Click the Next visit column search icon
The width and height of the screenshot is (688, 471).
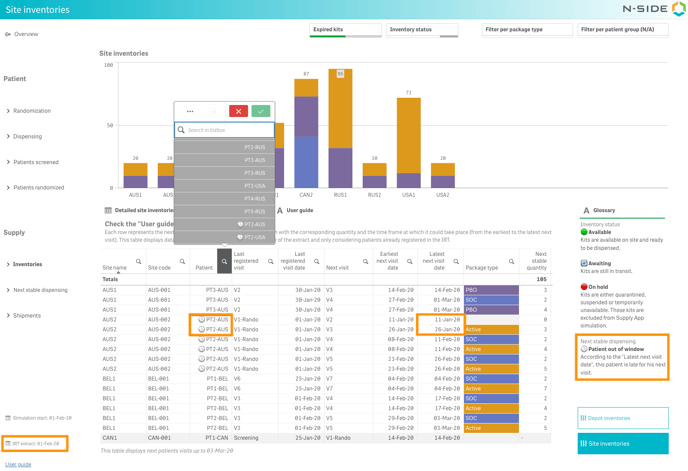365,262
